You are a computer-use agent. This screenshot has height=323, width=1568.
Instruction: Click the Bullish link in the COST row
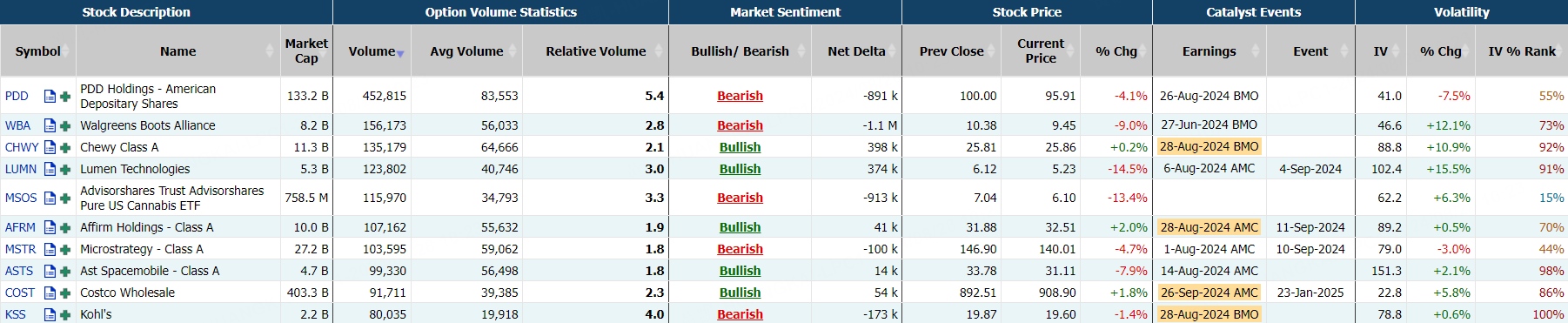(740, 293)
